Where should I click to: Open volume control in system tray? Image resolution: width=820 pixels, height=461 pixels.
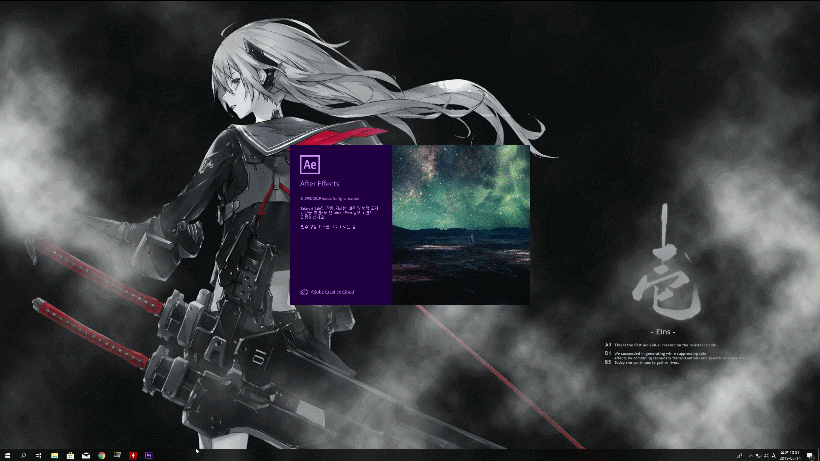click(767, 456)
